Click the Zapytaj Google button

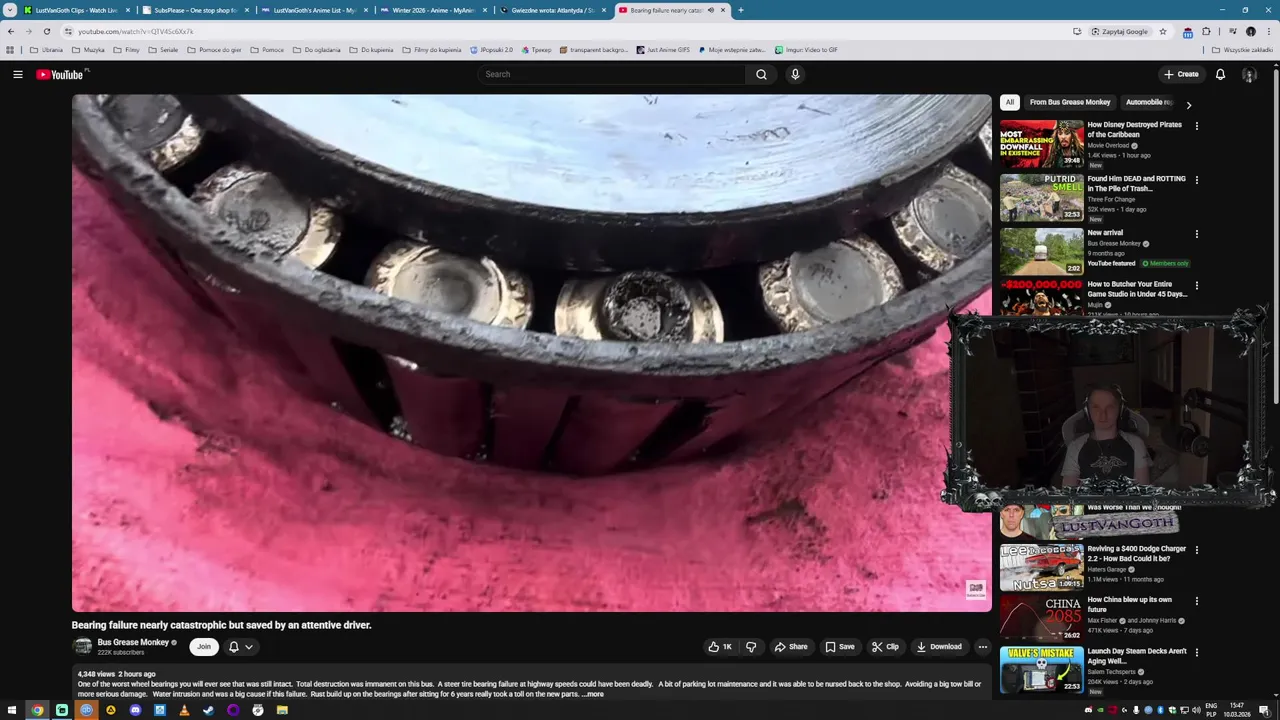coord(1120,31)
